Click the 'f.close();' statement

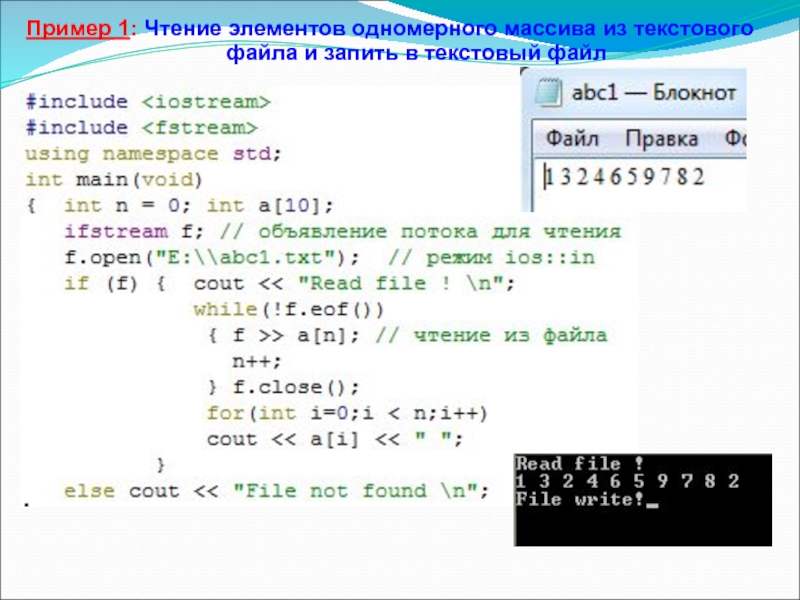pyautogui.click(x=296, y=387)
